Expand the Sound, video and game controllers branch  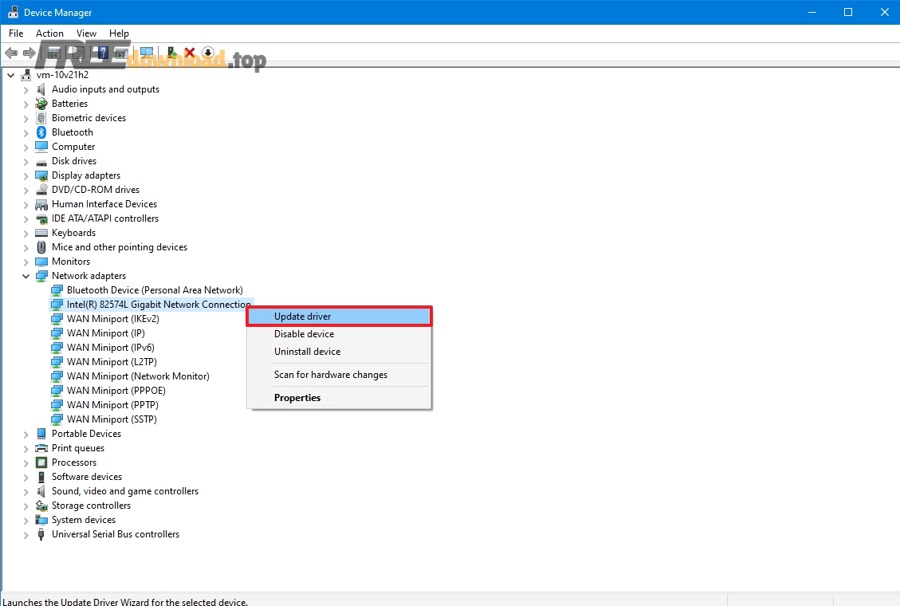pos(26,491)
